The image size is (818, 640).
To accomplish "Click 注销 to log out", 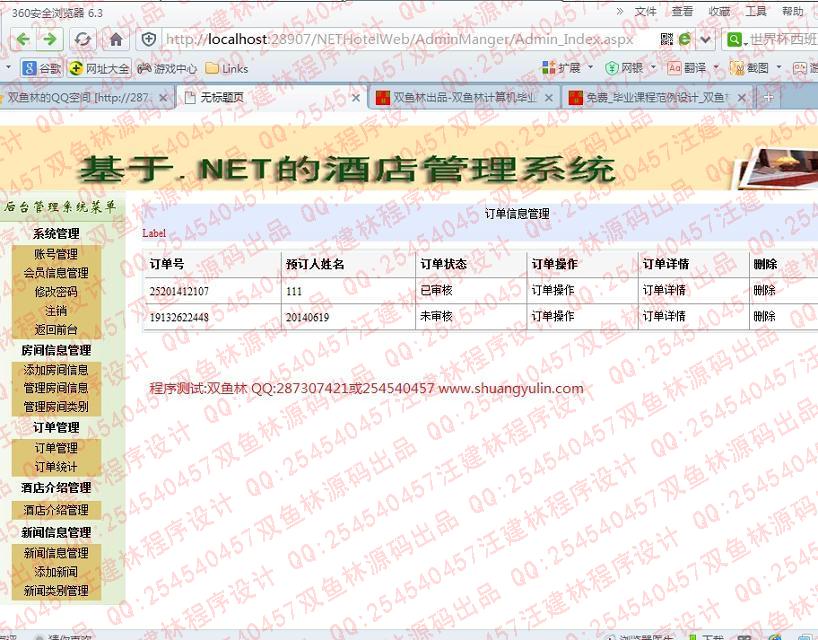I will tap(56, 311).
